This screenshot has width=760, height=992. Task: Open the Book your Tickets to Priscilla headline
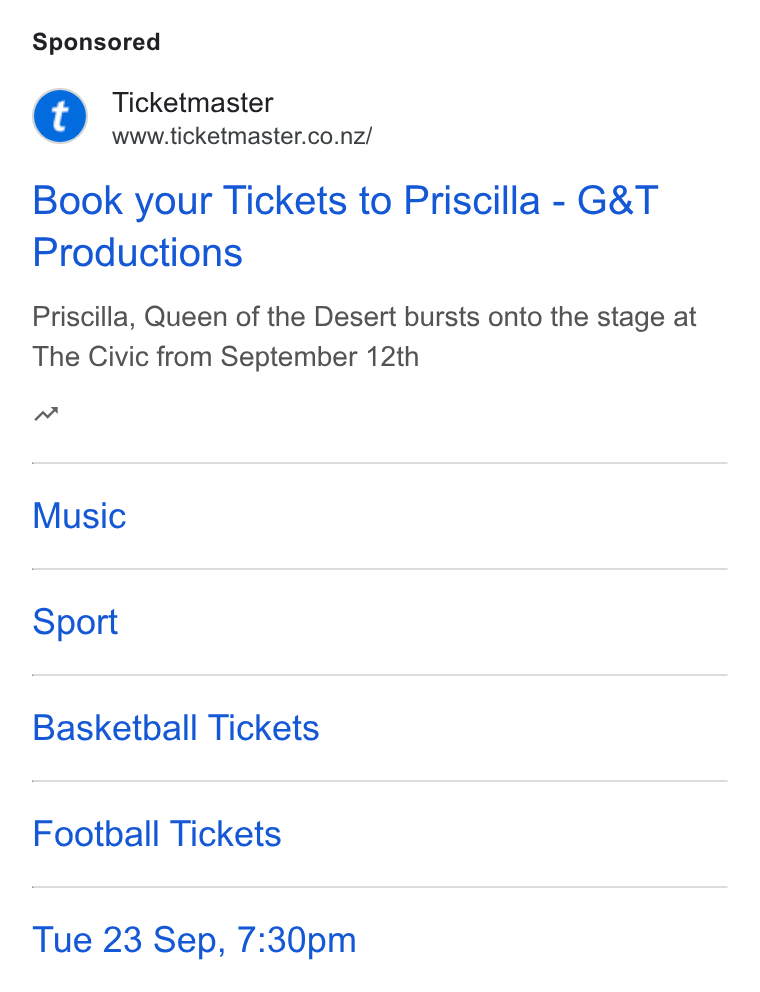346,226
